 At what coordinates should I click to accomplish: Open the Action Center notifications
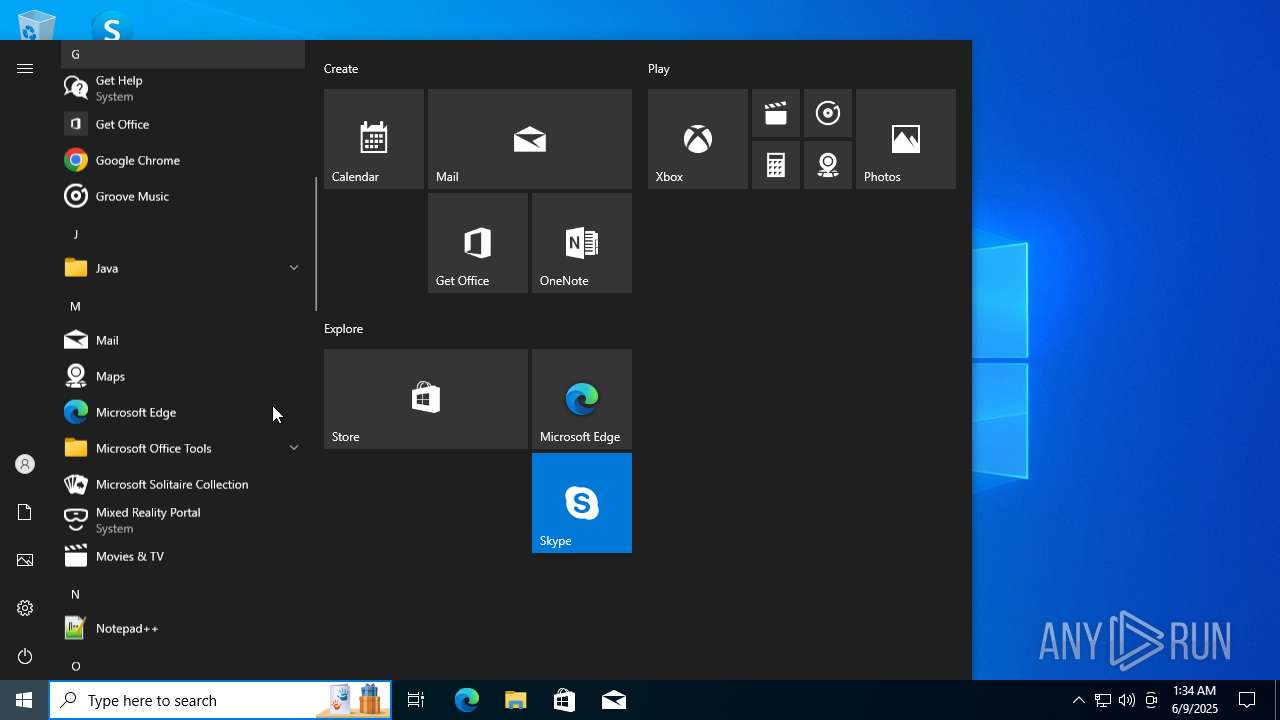pyautogui.click(x=1247, y=700)
